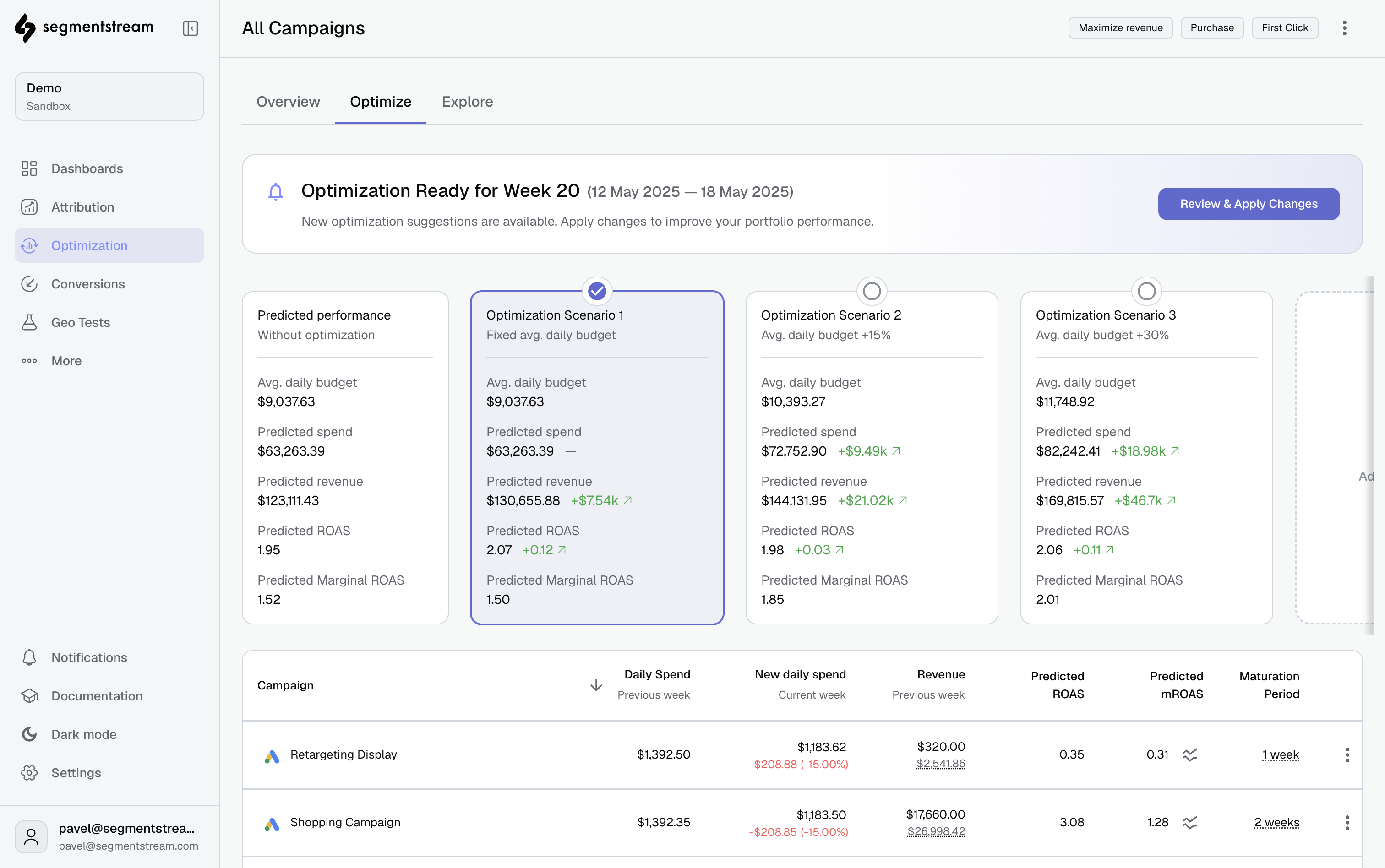The image size is (1385, 868).
Task: Click the $26,998.42 revenue value
Action: point(936,831)
